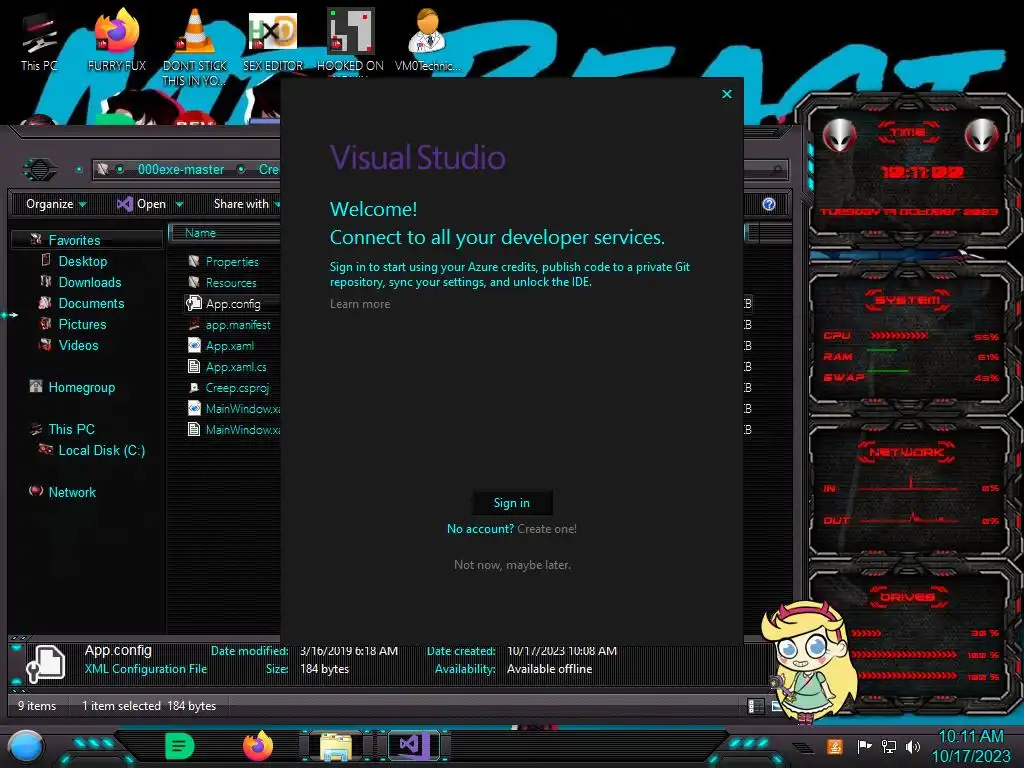
Task: Open Action Center flag tray icon
Action: pos(864,746)
